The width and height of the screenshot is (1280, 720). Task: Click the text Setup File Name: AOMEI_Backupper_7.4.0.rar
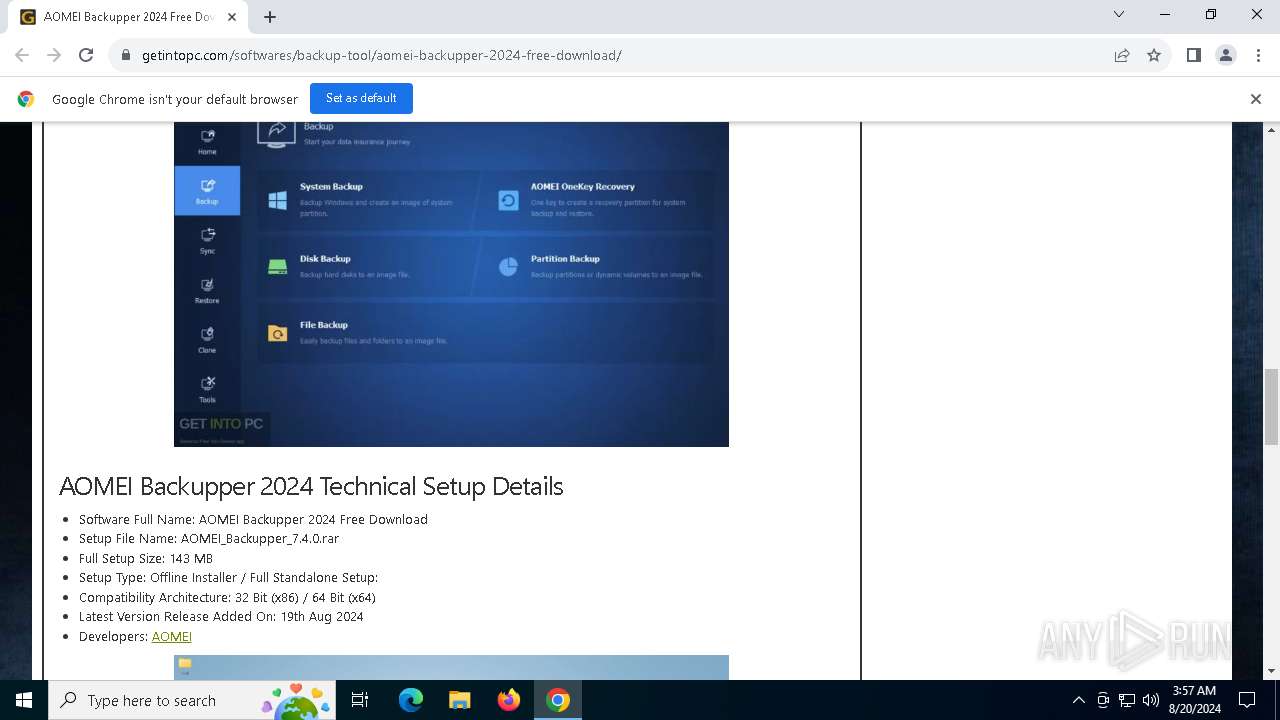[x=209, y=538]
